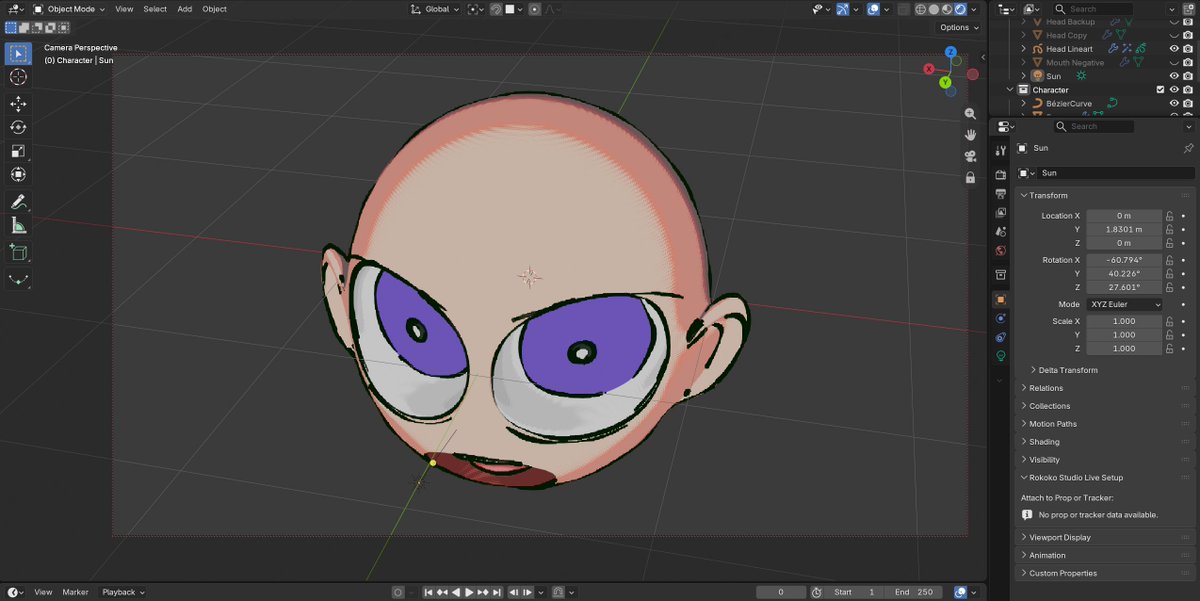Screen dimensions: 1200x601
Task: Expand the Viewport Display panel
Action: tap(1060, 537)
